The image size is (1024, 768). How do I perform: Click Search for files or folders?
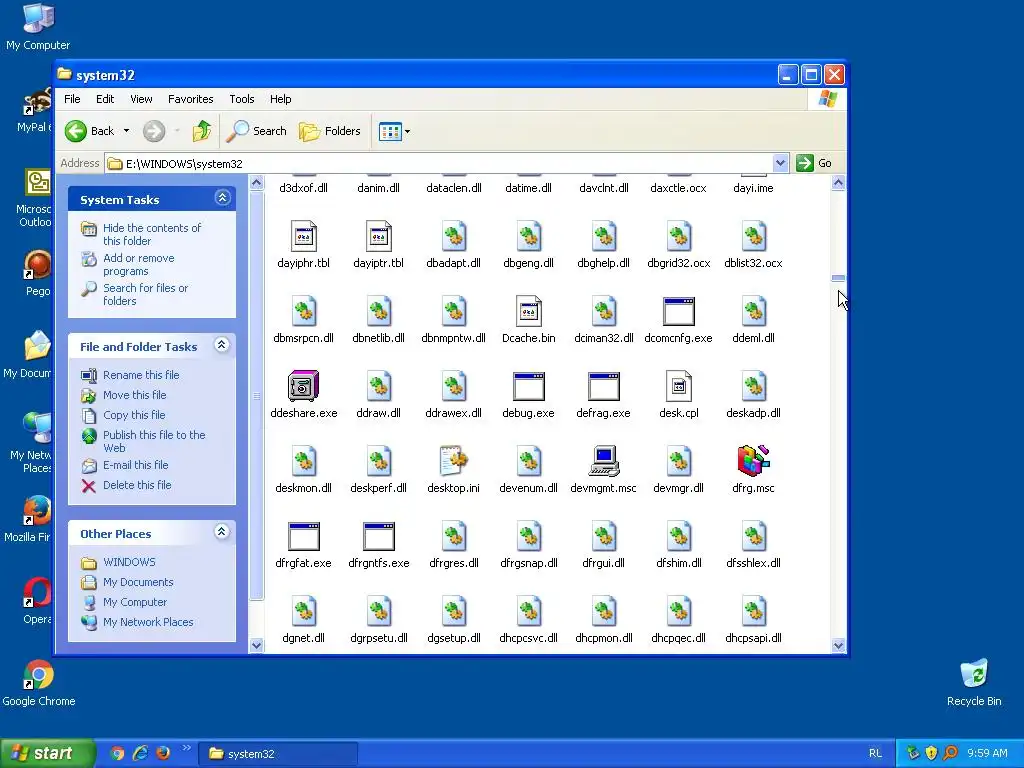point(146,295)
